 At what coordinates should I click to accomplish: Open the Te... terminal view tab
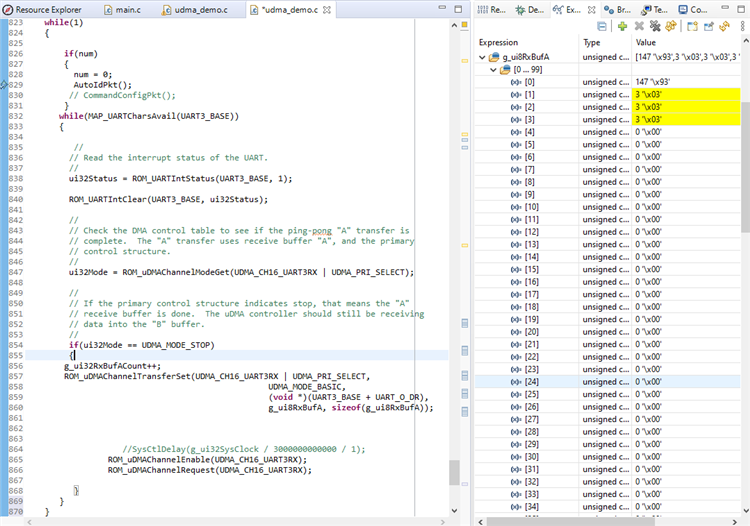coord(654,10)
